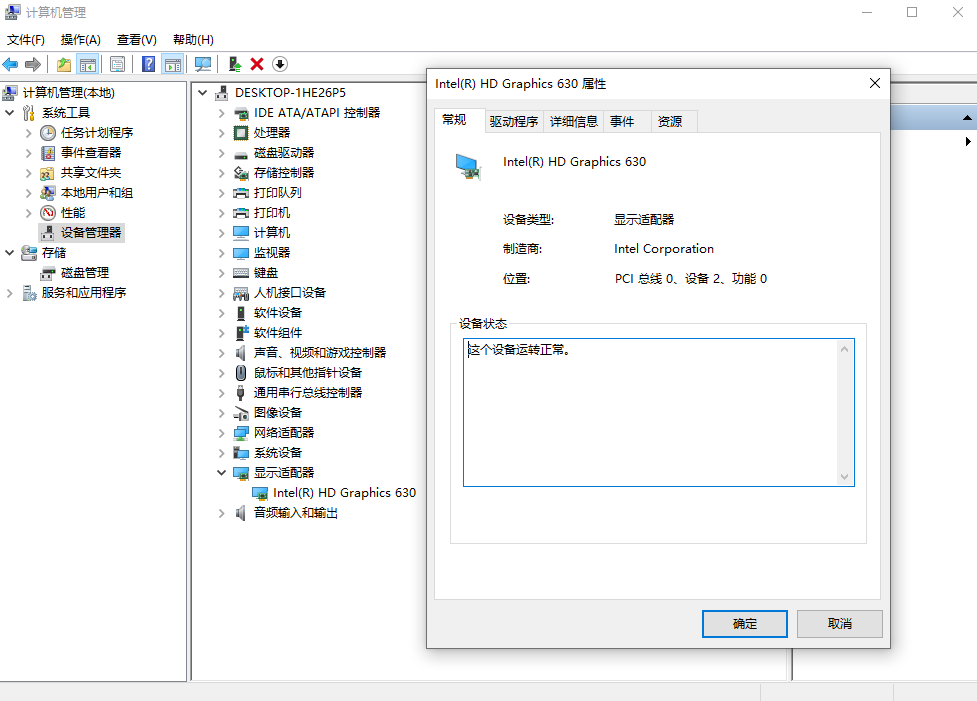Select the 设备管理器 entry in the sidebar

[89, 232]
